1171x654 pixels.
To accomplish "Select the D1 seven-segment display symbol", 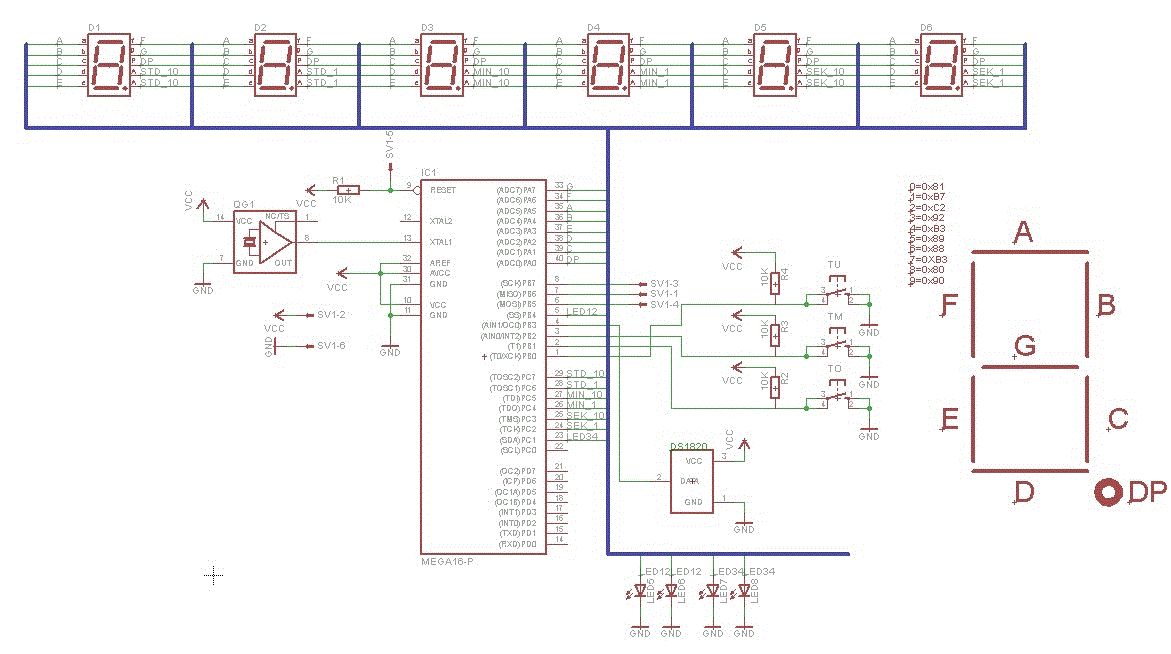I will point(110,66).
